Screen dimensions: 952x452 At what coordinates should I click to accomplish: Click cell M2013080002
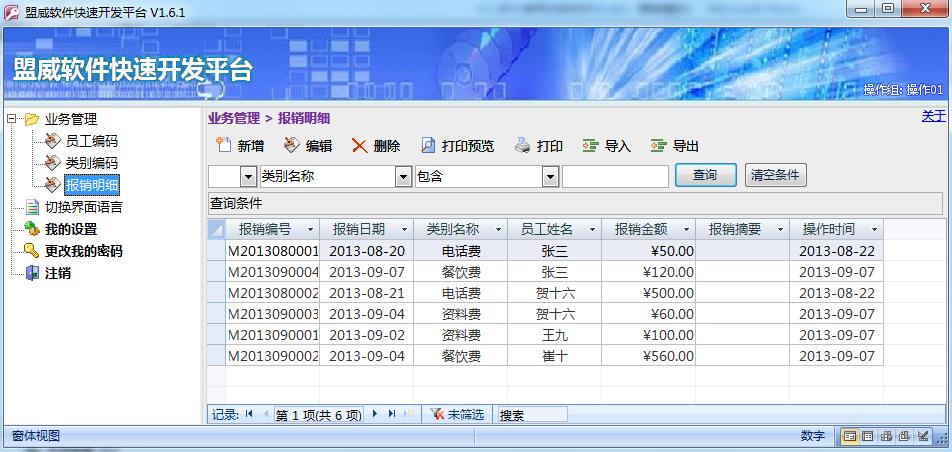273,293
